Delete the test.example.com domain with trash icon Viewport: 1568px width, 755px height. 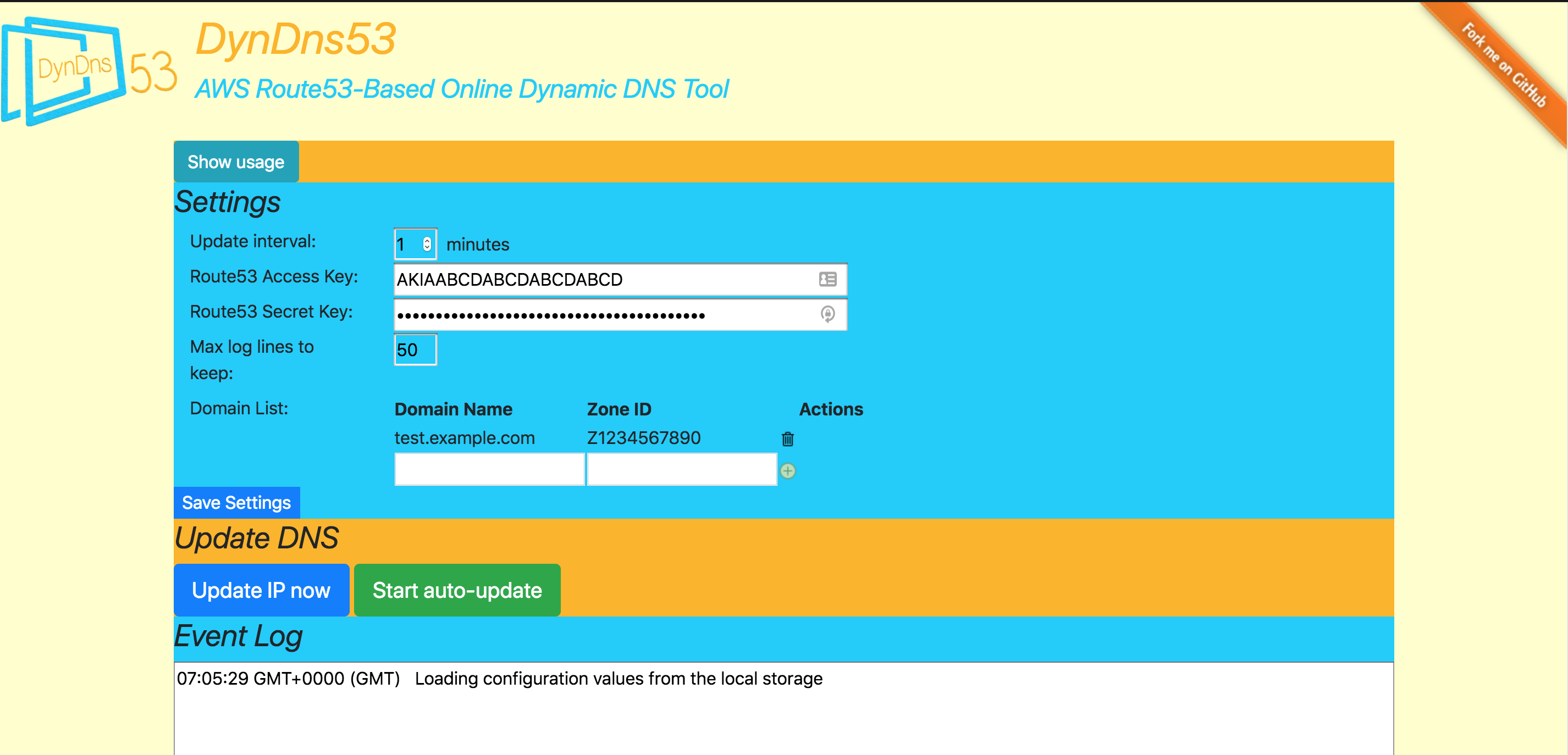click(x=787, y=438)
